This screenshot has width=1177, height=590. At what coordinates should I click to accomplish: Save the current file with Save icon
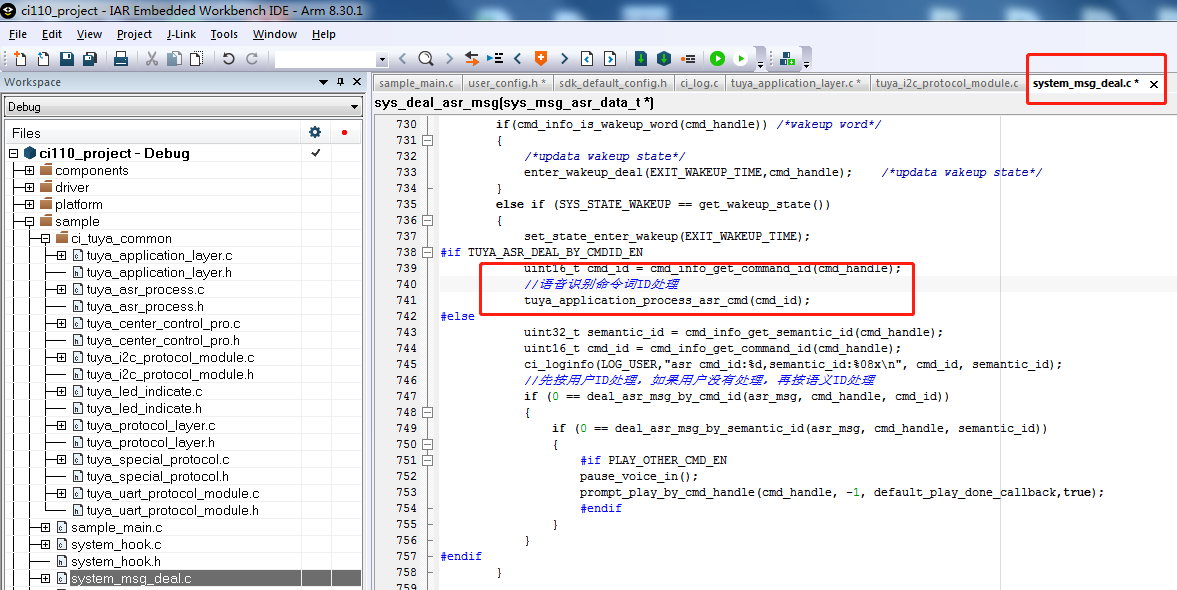coord(67,59)
